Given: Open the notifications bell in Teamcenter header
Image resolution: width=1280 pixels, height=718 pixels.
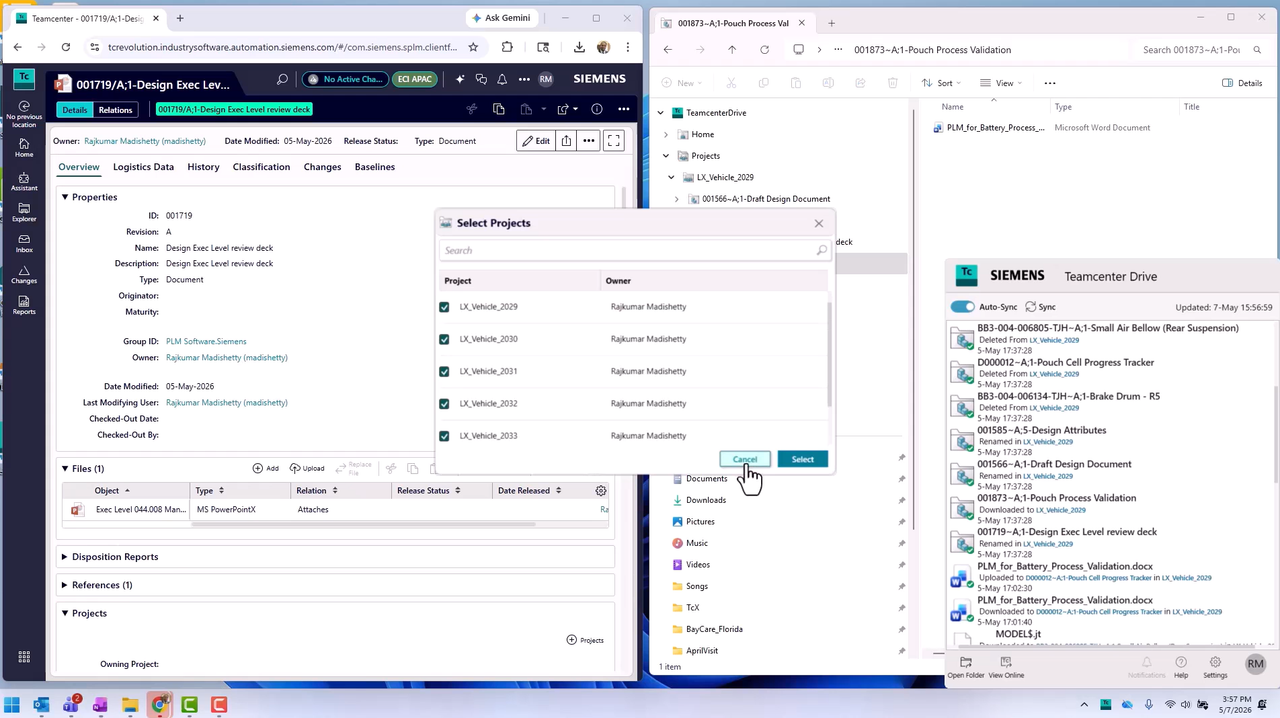Looking at the screenshot, I should 501,79.
